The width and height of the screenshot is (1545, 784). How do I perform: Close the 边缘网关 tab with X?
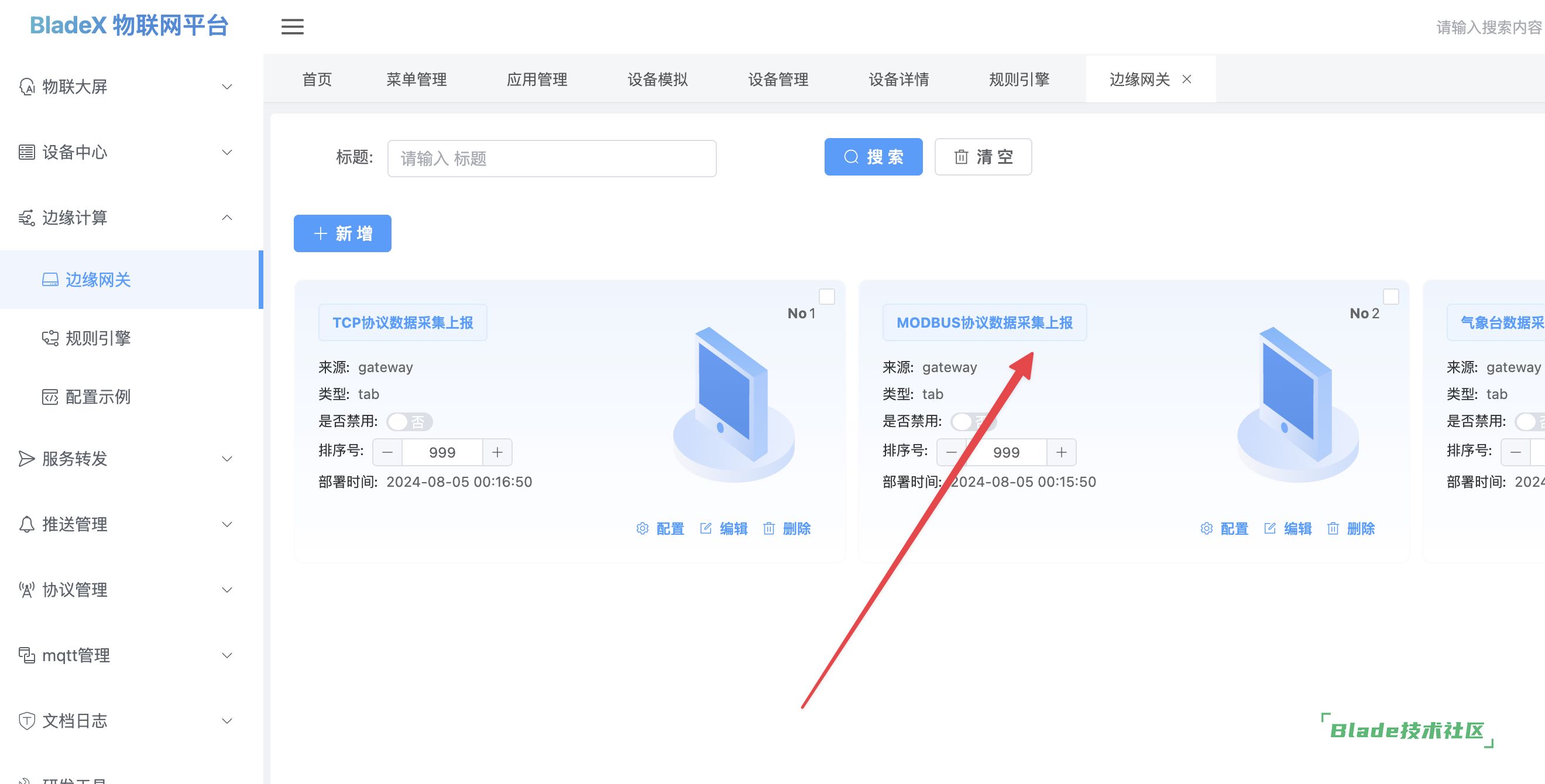pyautogui.click(x=1186, y=79)
